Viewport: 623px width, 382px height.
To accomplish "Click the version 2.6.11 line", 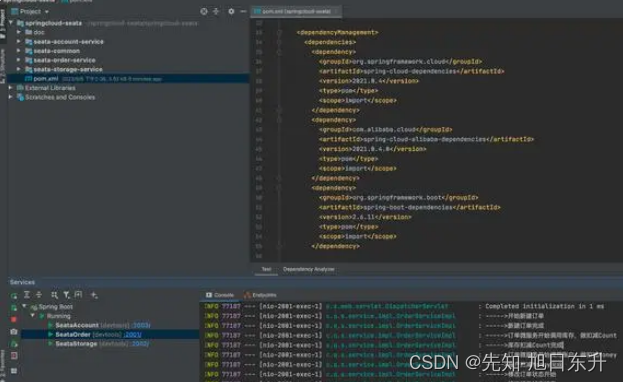I will (365, 217).
